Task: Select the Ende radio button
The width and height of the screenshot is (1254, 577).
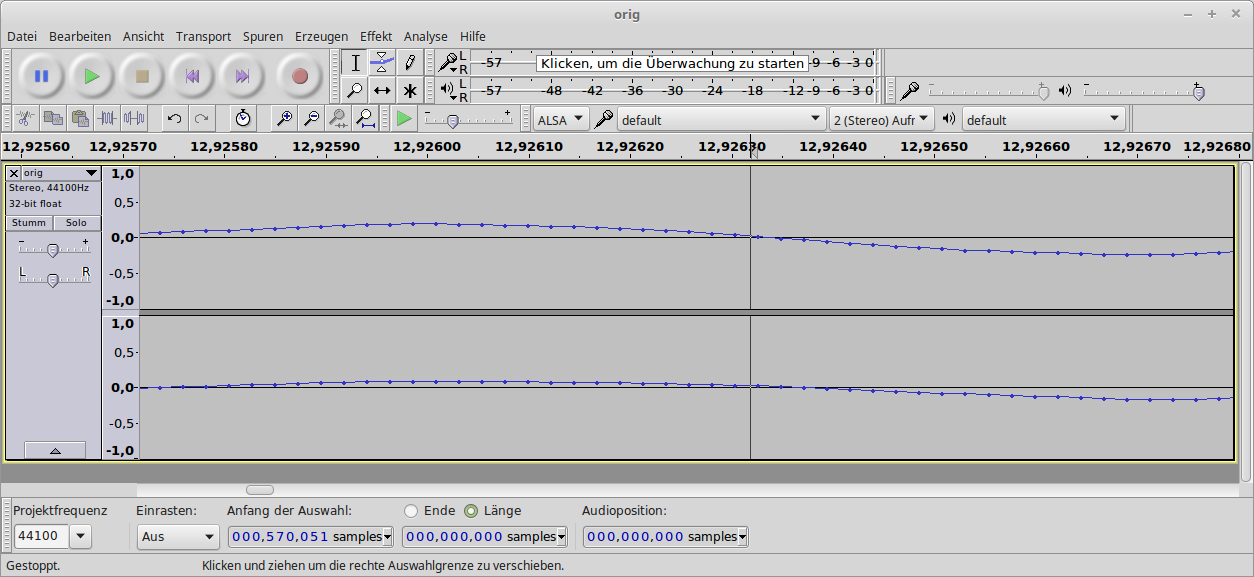Action: coord(410,510)
